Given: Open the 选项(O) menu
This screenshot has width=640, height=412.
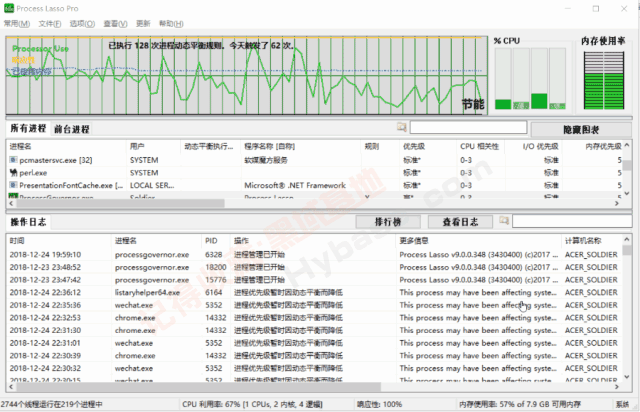Looking at the screenshot, I should (x=82, y=24).
